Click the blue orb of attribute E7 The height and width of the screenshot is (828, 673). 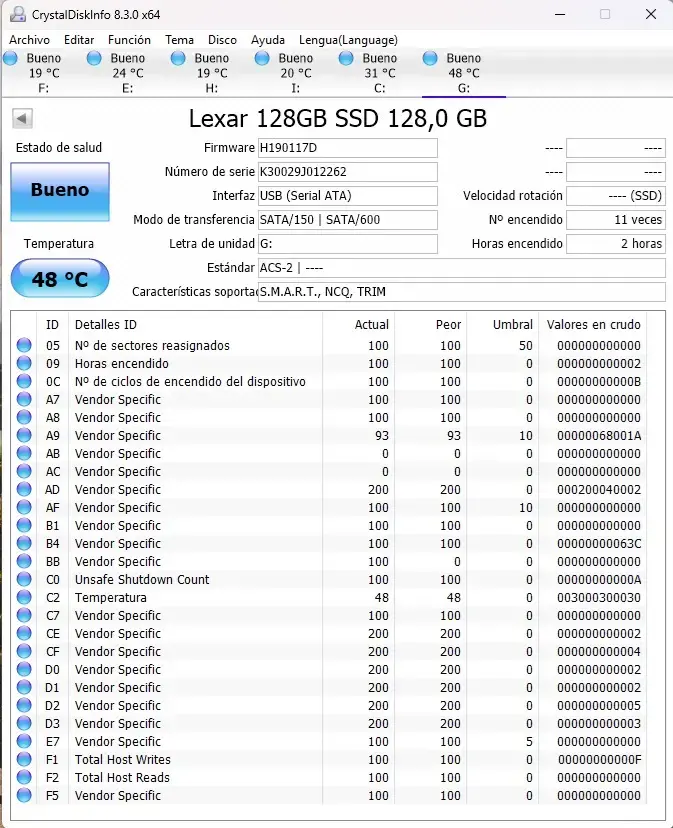[x=24, y=741]
